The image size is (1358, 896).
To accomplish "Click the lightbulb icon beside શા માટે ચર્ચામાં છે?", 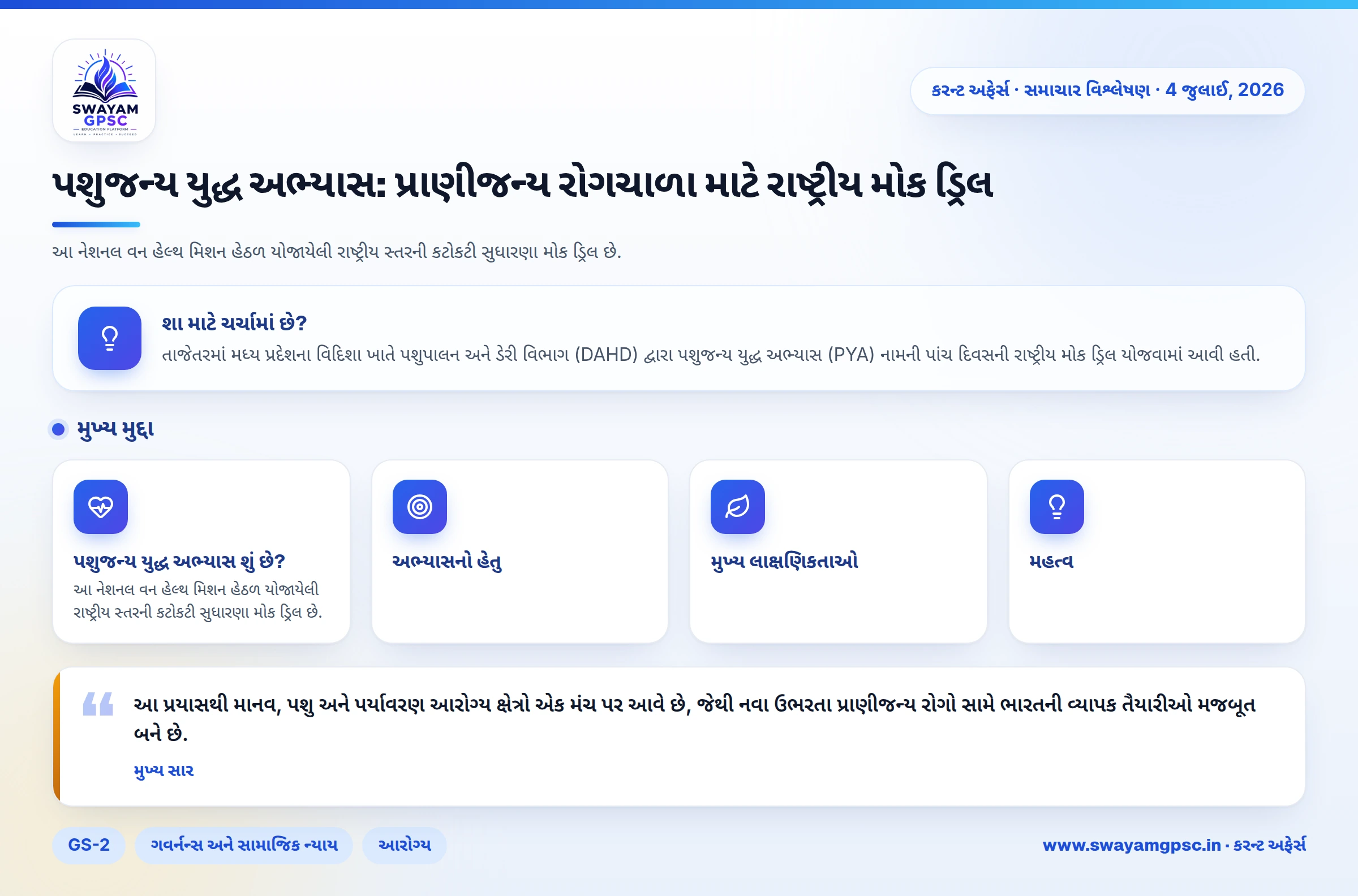I will (110, 338).
